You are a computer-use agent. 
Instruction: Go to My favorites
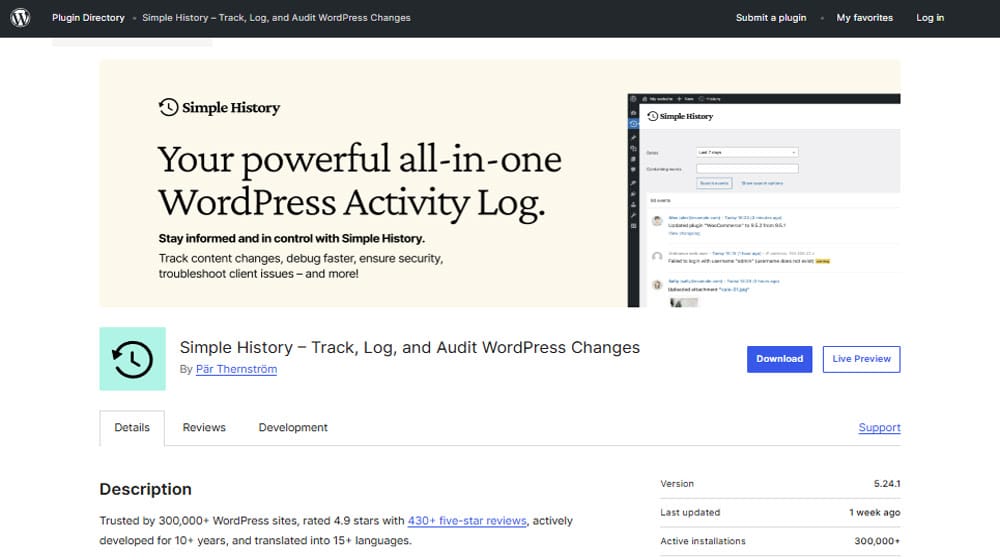pyautogui.click(x=865, y=18)
